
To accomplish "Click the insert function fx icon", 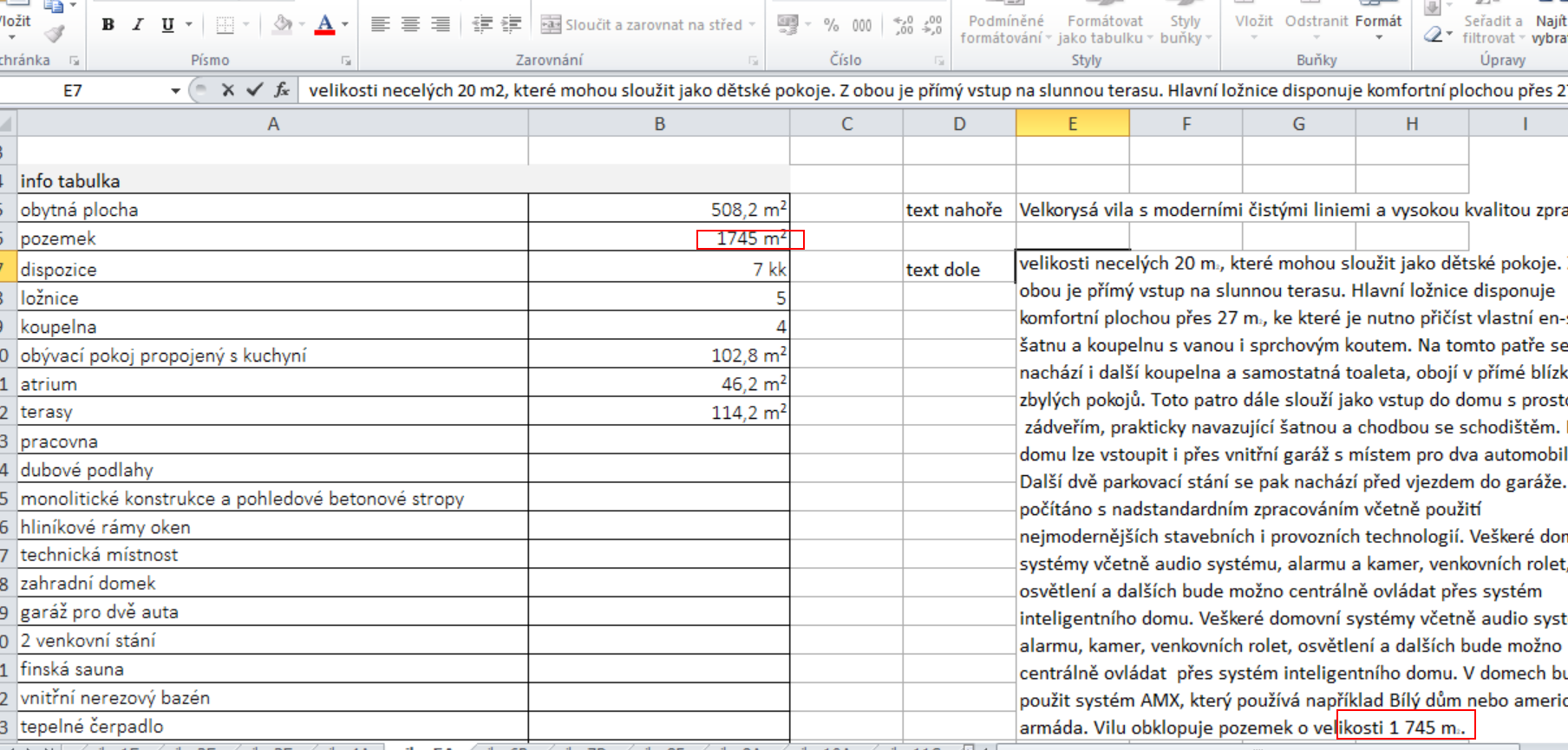I will [x=282, y=90].
